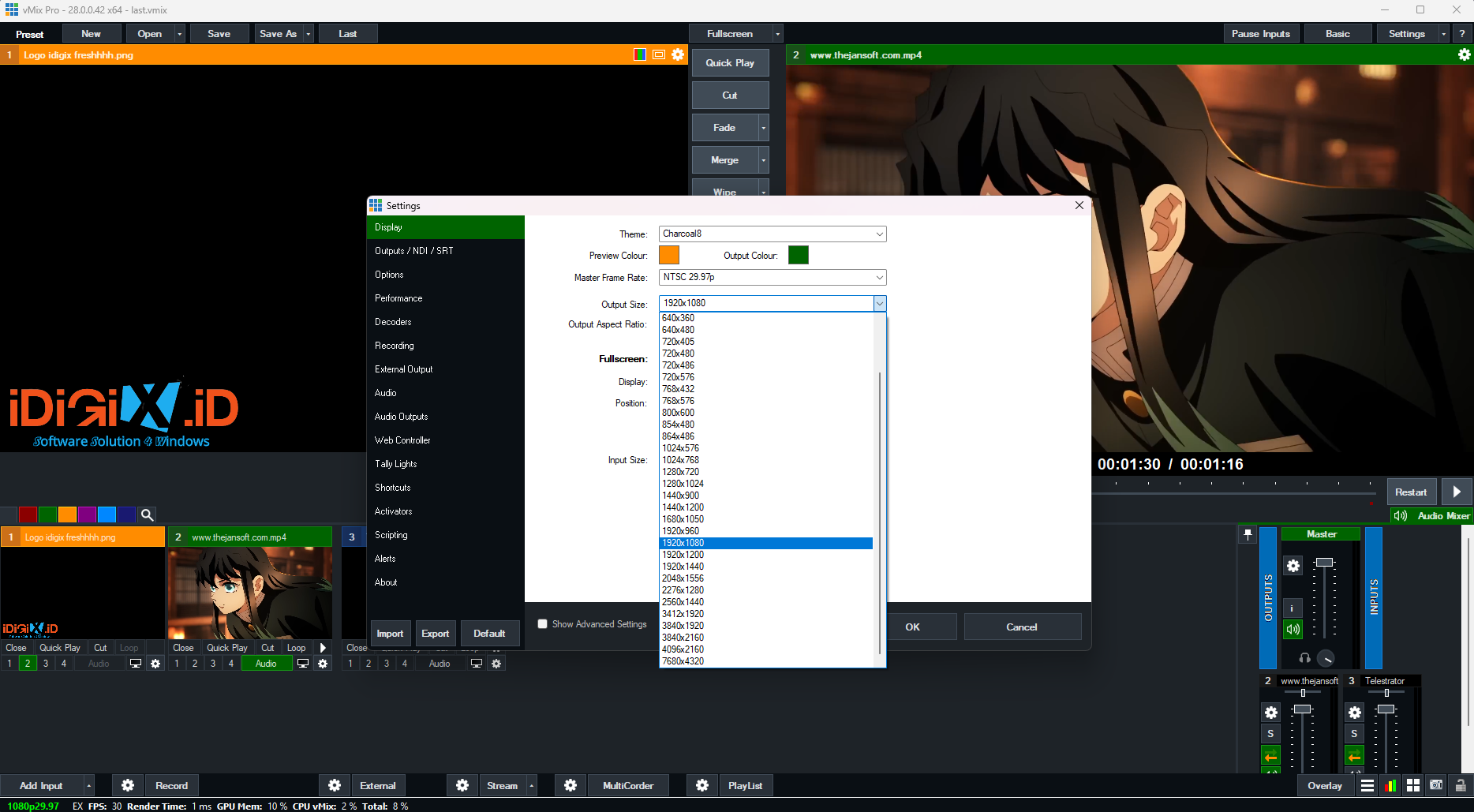The height and width of the screenshot is (812, 1474).
Task: Click Cancel in the Settings dialog
Action: pos(1022,627)
